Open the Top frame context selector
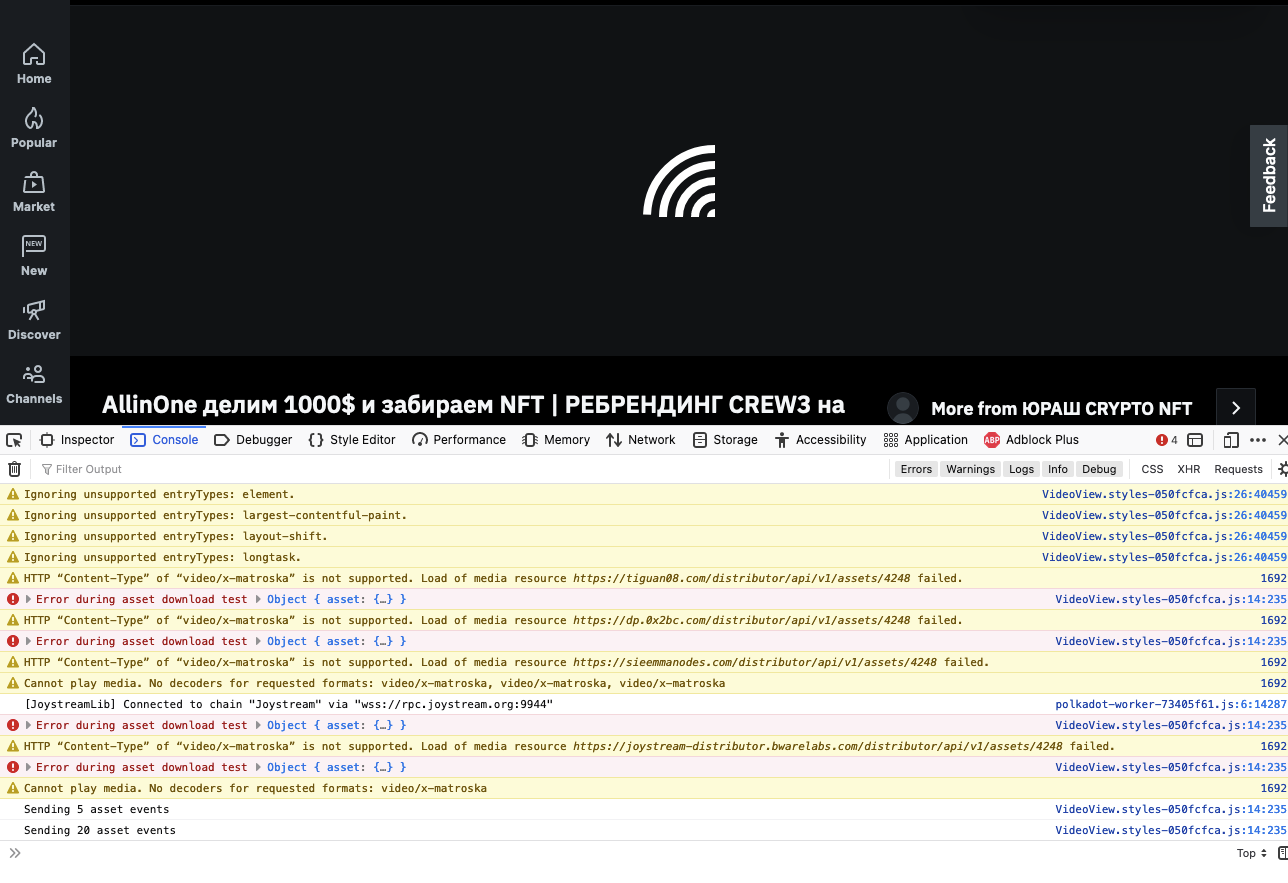Image resolution: width=1288 pixels, height=883 pixels. (x=1251, y=853)
